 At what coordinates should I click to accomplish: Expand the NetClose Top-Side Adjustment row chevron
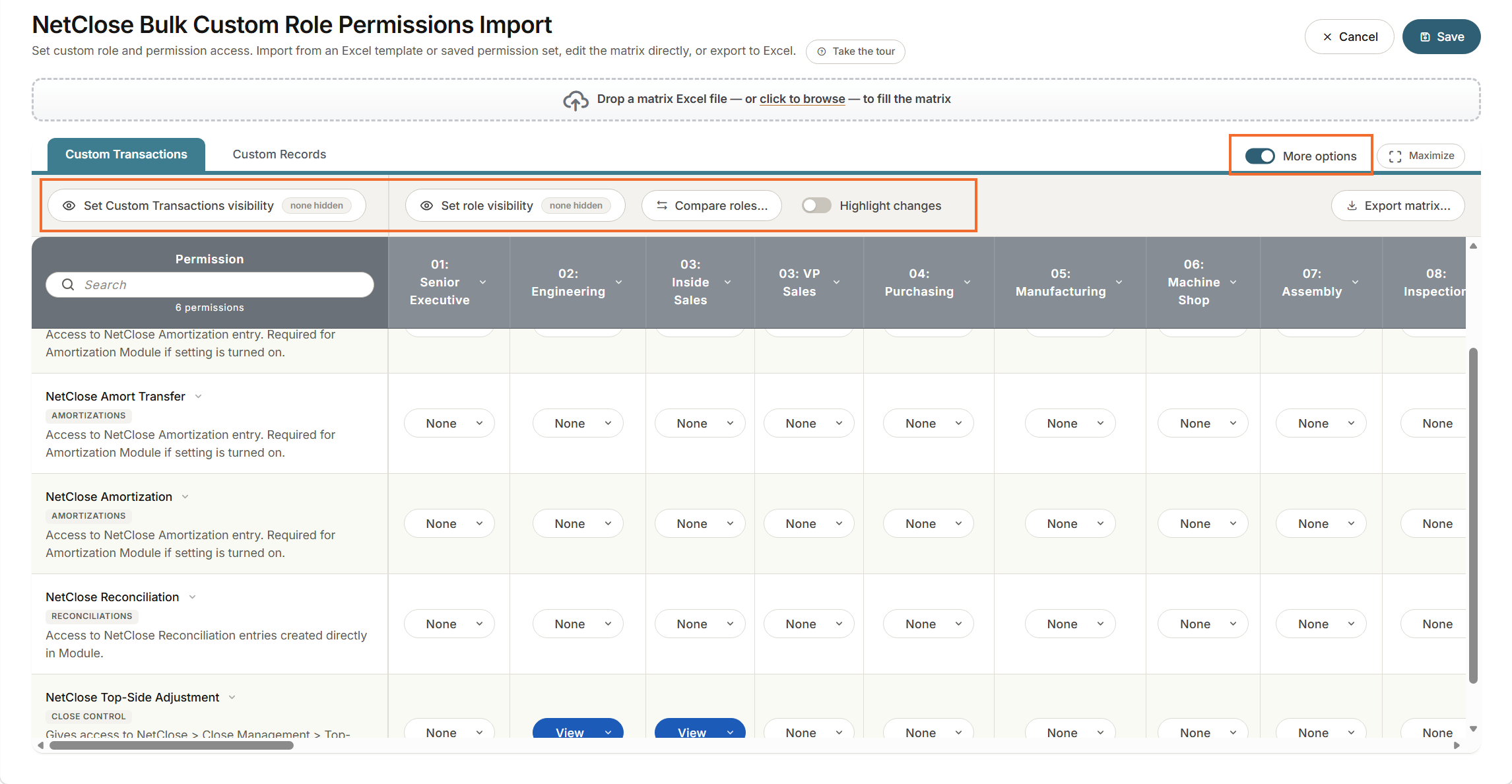click(x=232, y=698)
